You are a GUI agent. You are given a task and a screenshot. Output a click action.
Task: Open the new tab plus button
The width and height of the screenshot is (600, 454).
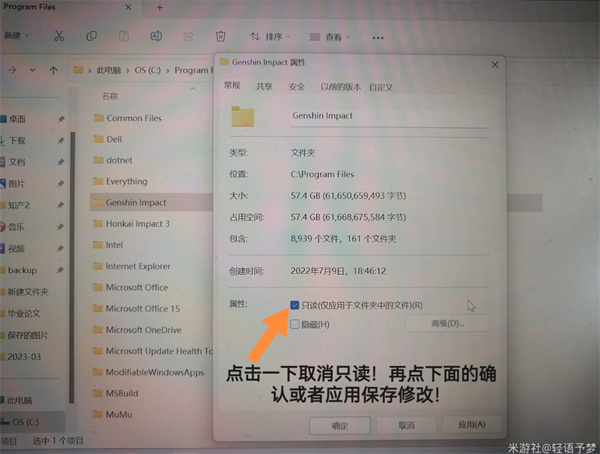tap(160, 8)
